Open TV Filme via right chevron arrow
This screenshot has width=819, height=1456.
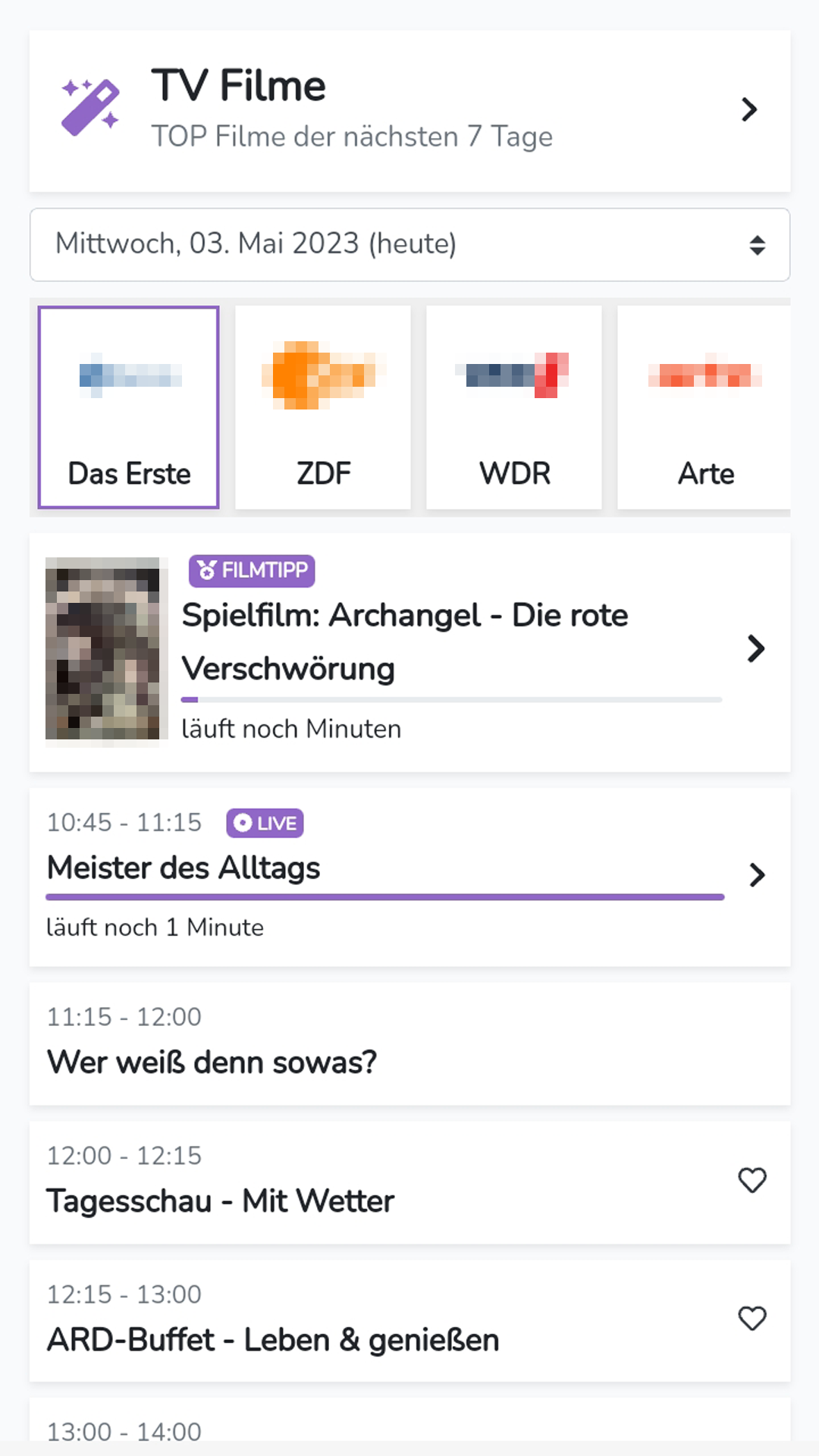(749, 110)
